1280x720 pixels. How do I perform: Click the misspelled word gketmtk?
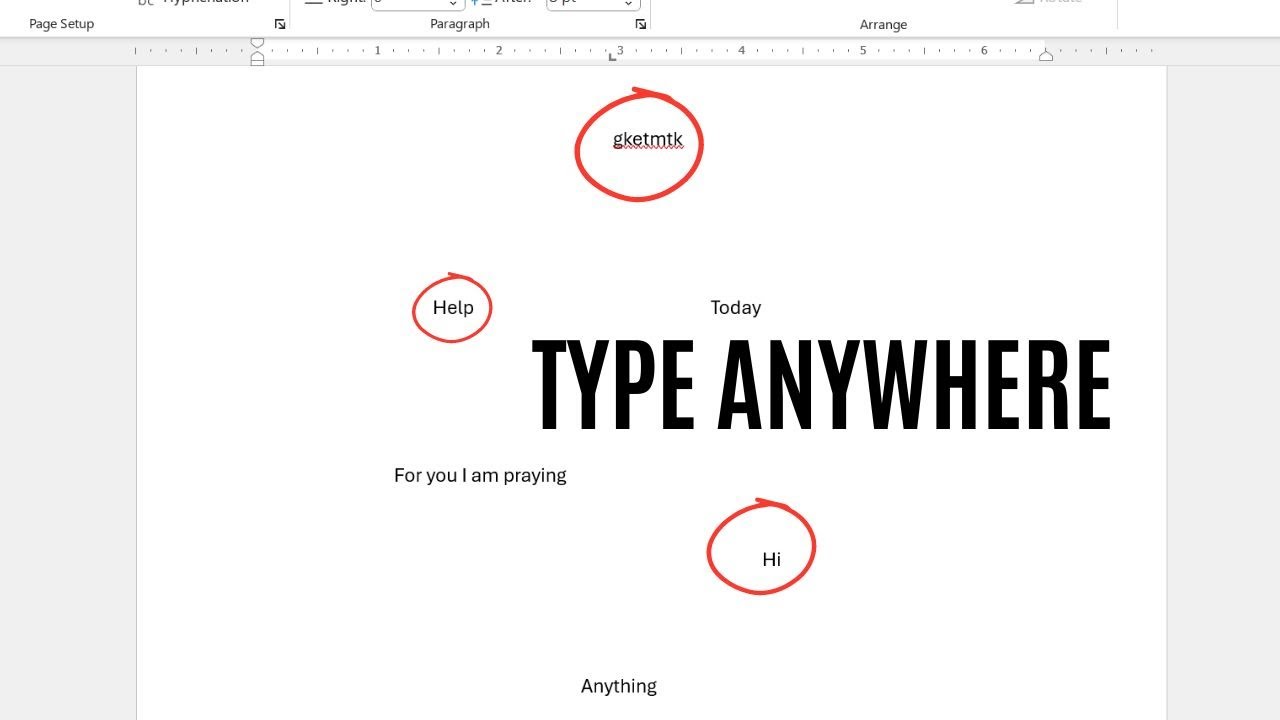(648, 140)
